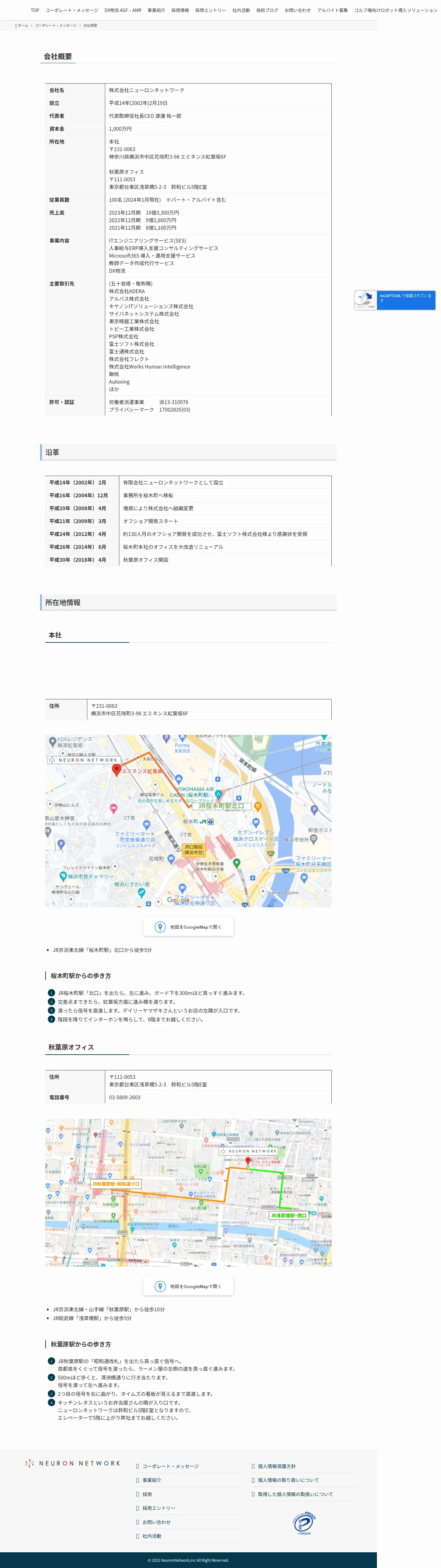Click history entry 秋葉原オフィス開設
441x1568 pixels.
[146, 560]
